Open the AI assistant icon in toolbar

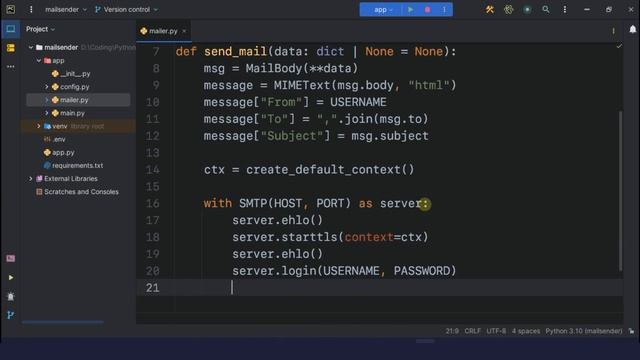[509, 9]
